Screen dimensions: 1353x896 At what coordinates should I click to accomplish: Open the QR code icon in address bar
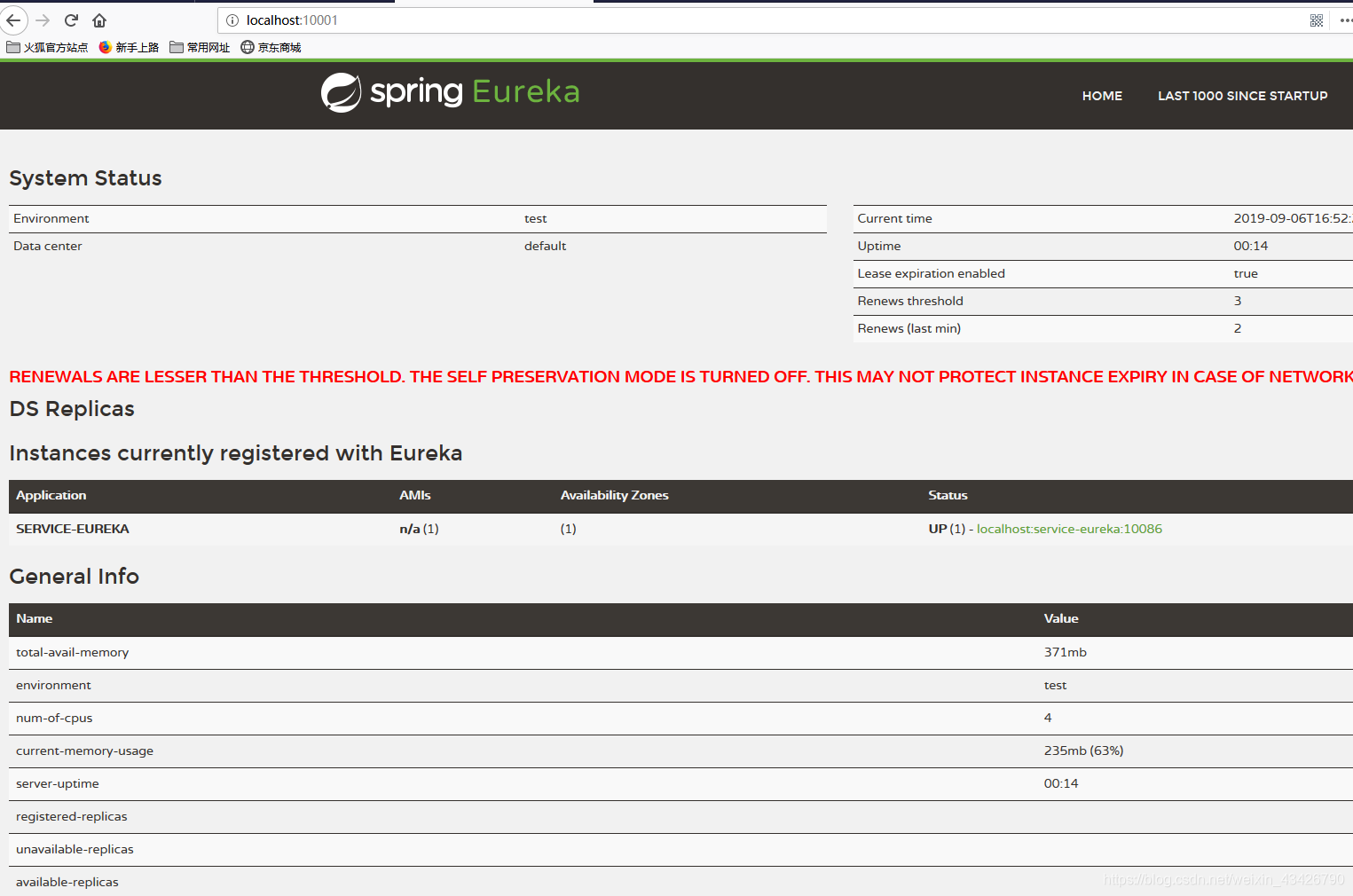click(1317, 20)
